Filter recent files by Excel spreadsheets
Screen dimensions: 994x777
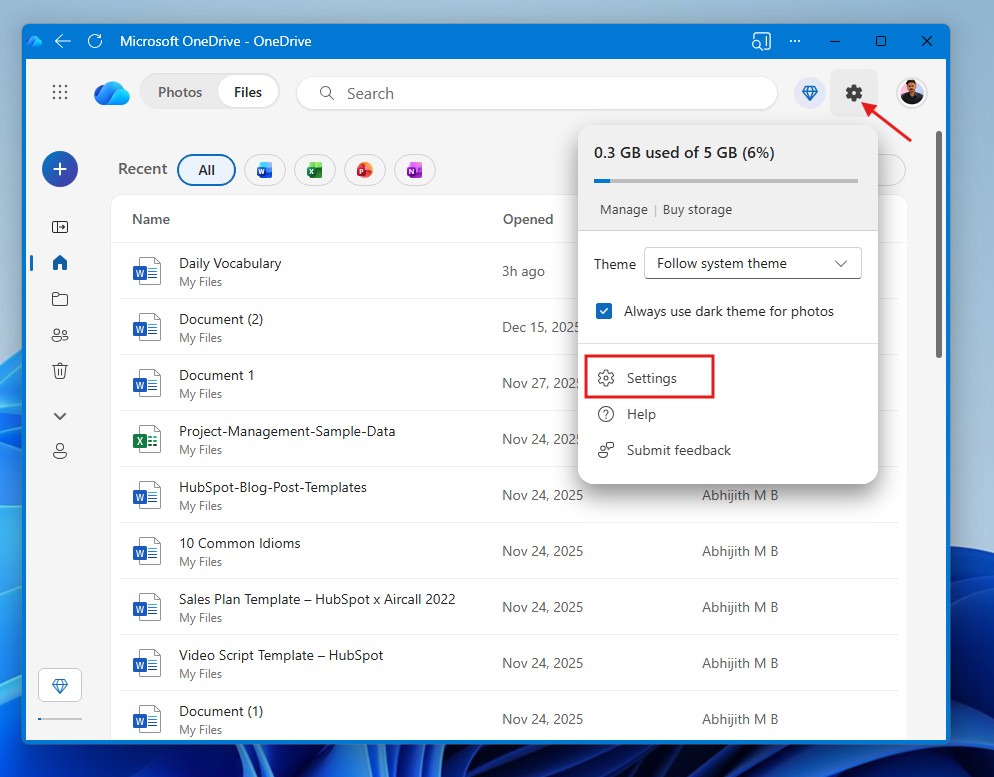pos(314,170)
